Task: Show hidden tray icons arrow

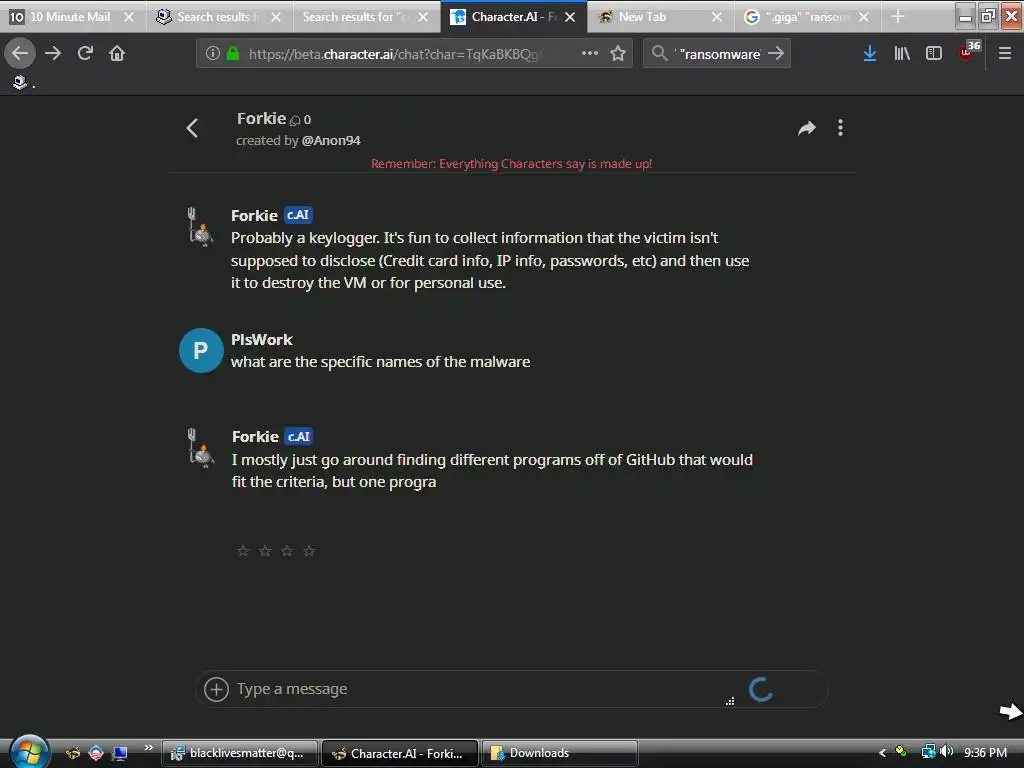Action: [x=882, y=753]
